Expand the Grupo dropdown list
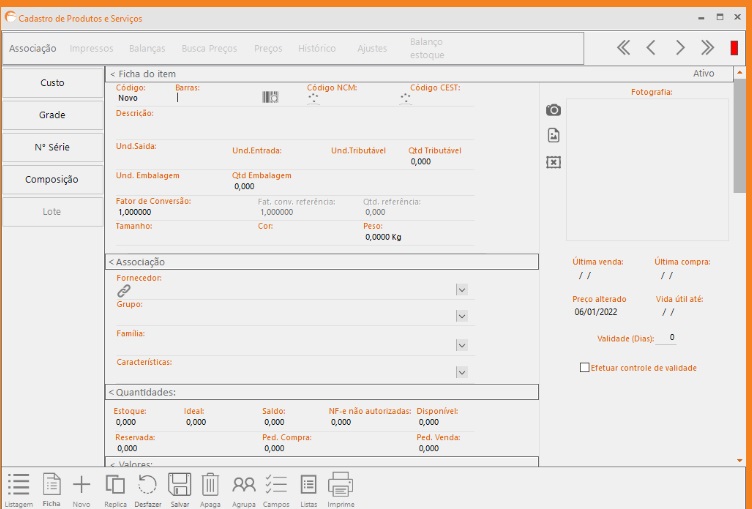The width and height of the screenshot is (752, 509). [461, 316]
